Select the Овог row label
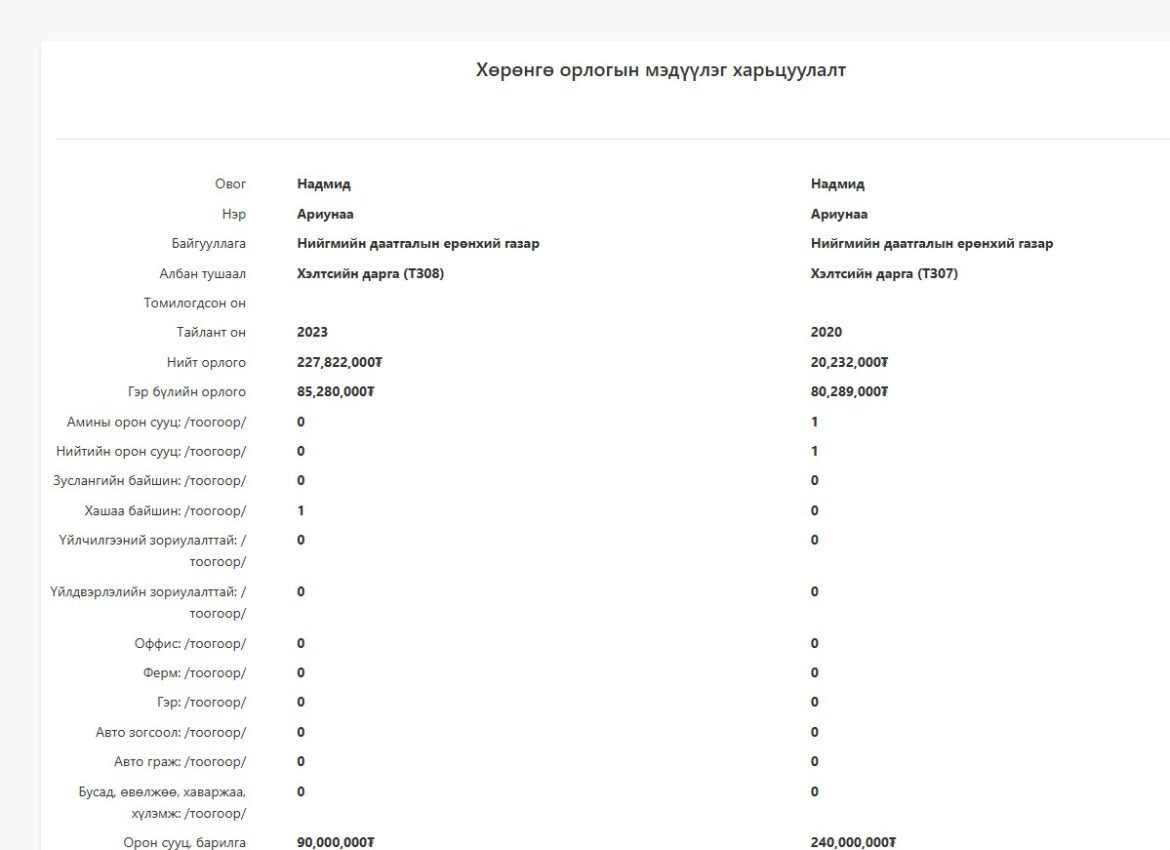Screen dimensions: 1170x850 [230, 184]
